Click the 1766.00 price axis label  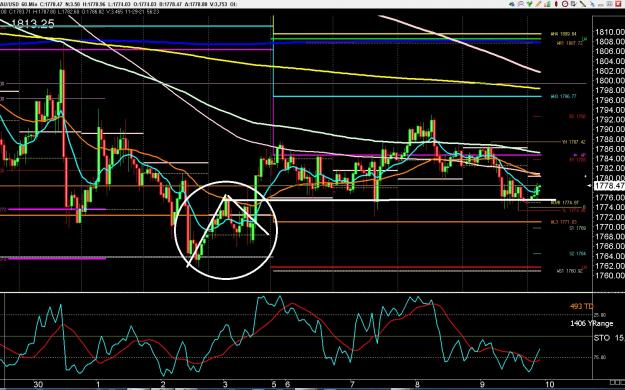coord(609,246)
